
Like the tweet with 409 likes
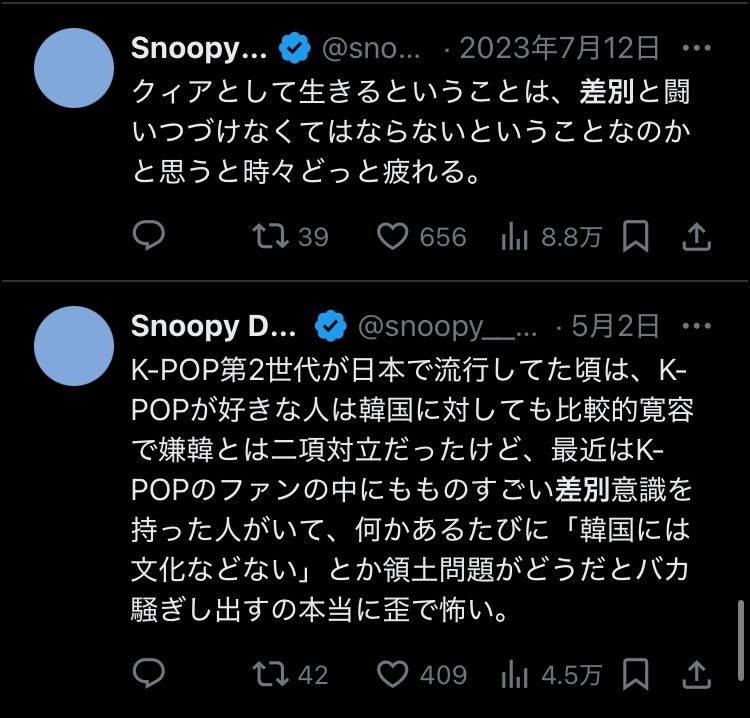(394, 674)
